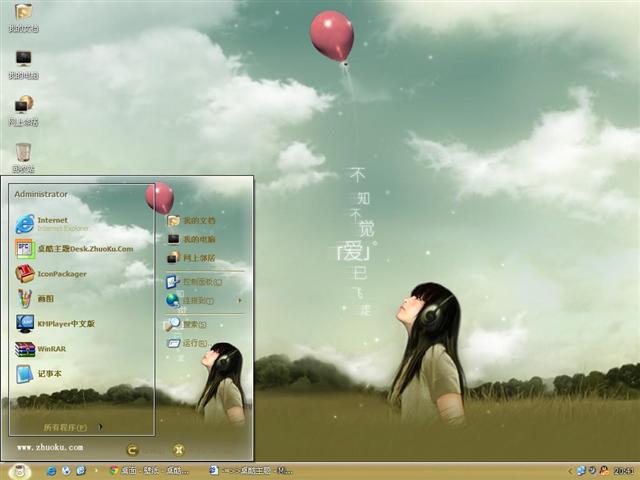
Task: Open 我的电脑 in Start menu right pane
Action: click(x=191, y=239)
